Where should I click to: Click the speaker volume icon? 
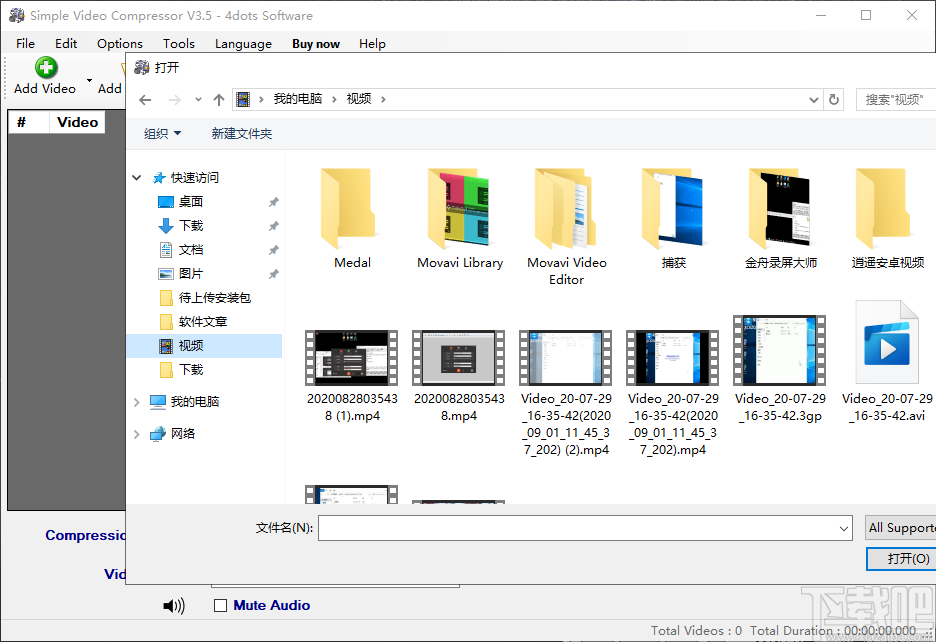(x=174, y=605)
